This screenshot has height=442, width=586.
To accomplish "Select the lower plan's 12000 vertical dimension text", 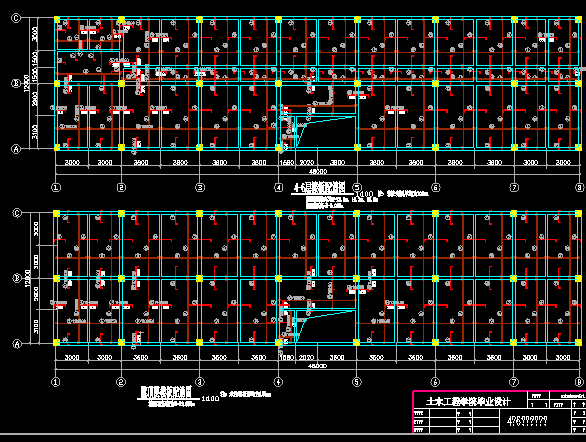I will click(x=27, y=278).
